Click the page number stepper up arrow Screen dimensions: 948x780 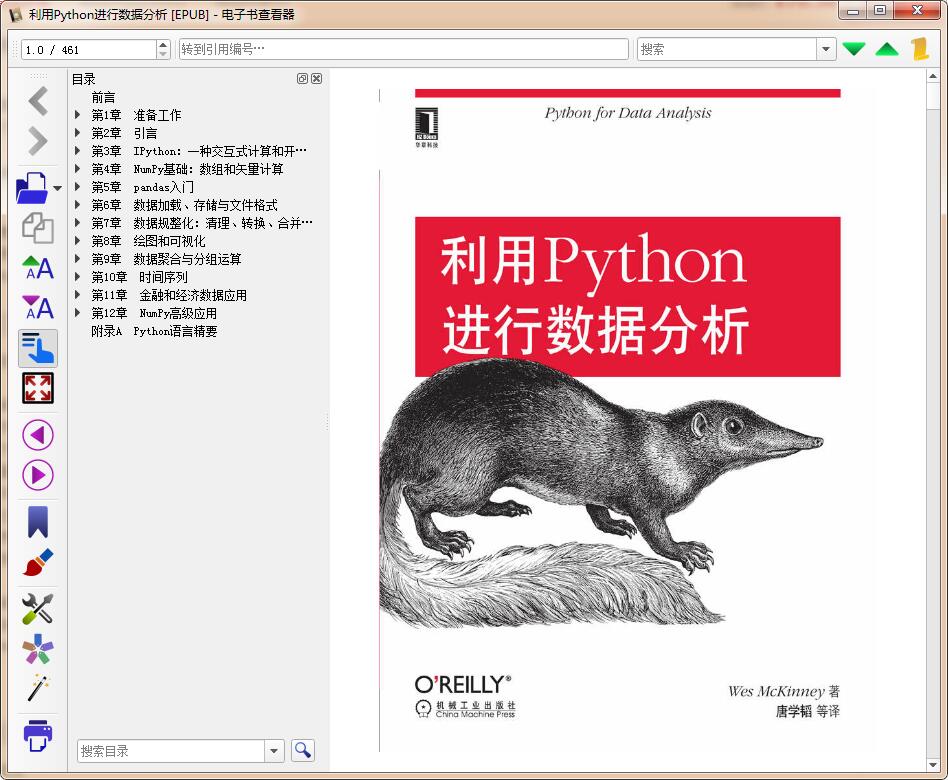(162, 43)
